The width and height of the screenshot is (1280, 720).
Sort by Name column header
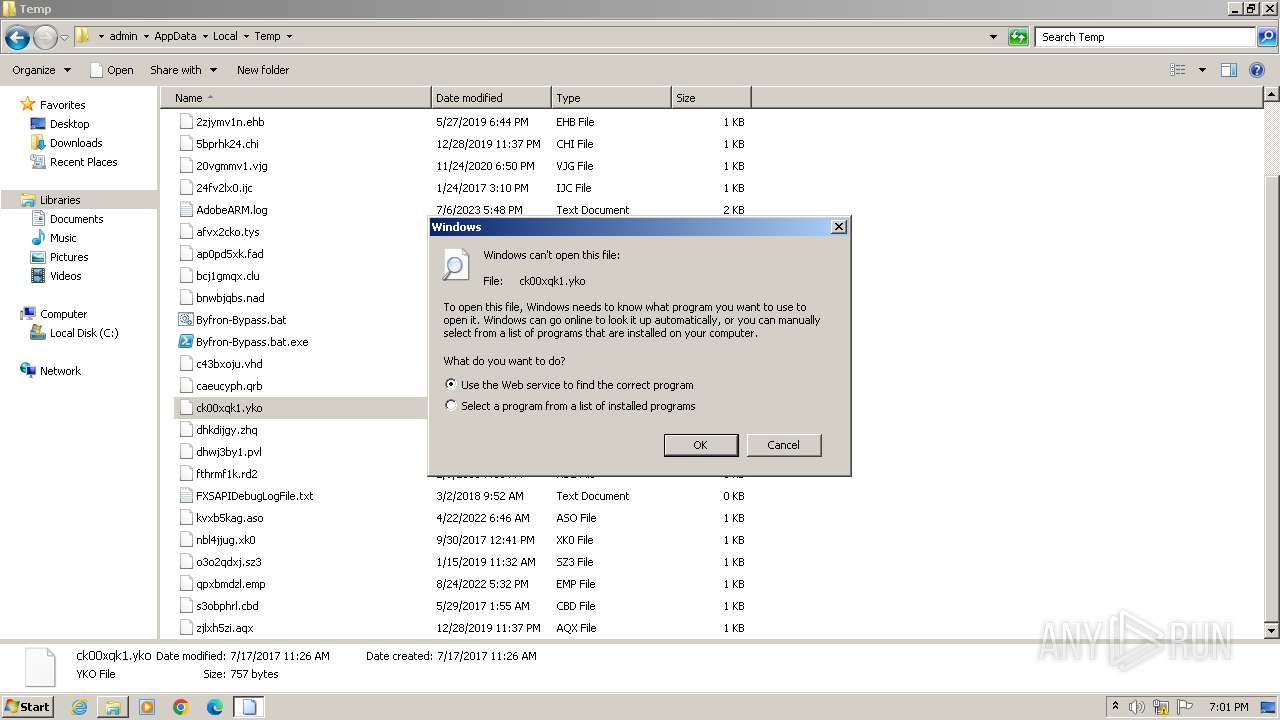click(295, 98)
